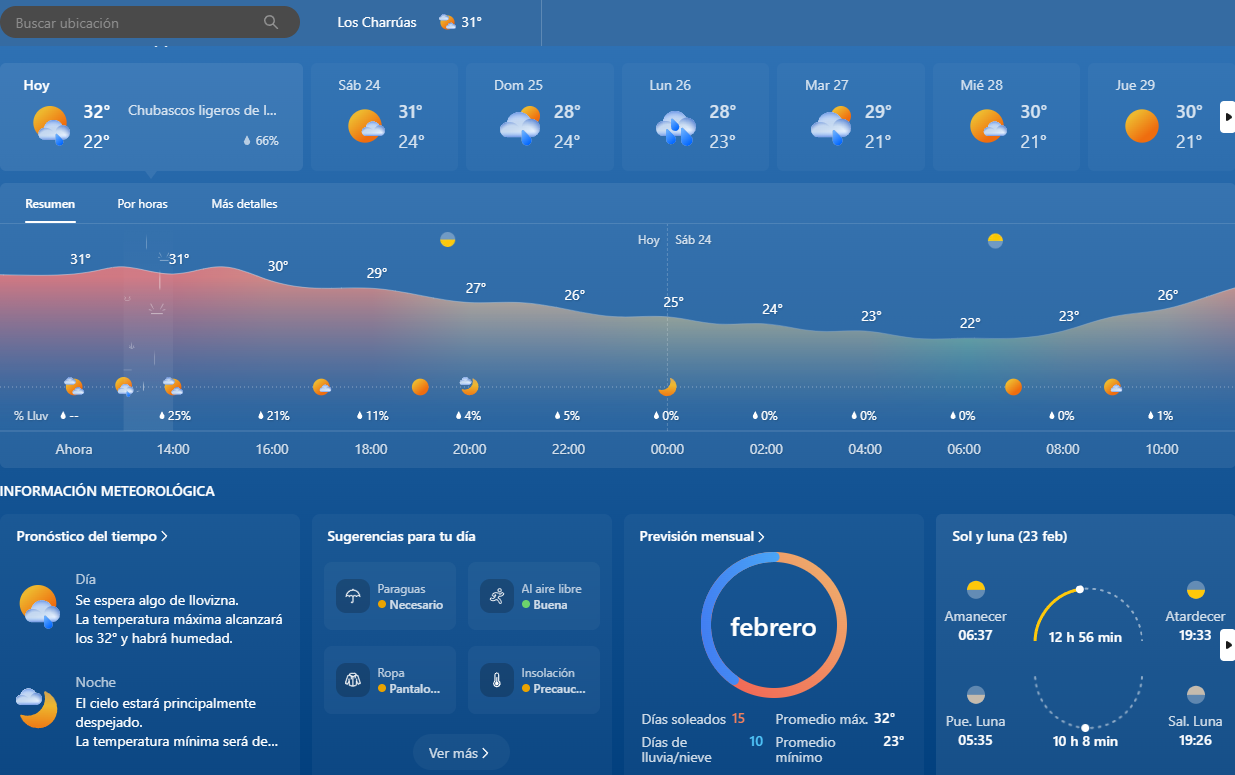This screenshot has height=775, width=1235.
Task: Expand Sol y luna card with arrow
Action: pyautogui.click(x=1227, y=647)
